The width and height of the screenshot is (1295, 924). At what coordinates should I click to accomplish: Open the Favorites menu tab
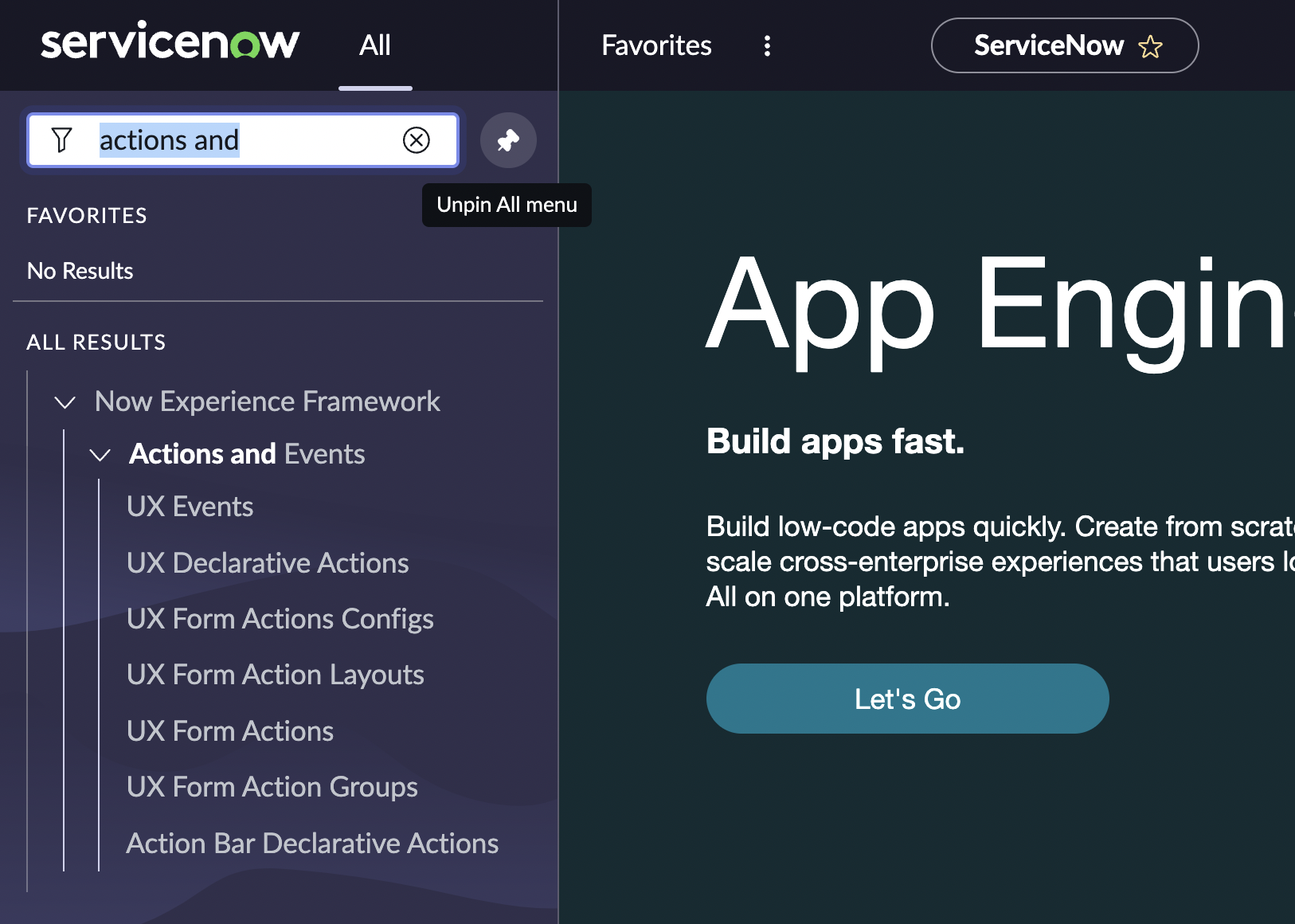tap(656, 45)
